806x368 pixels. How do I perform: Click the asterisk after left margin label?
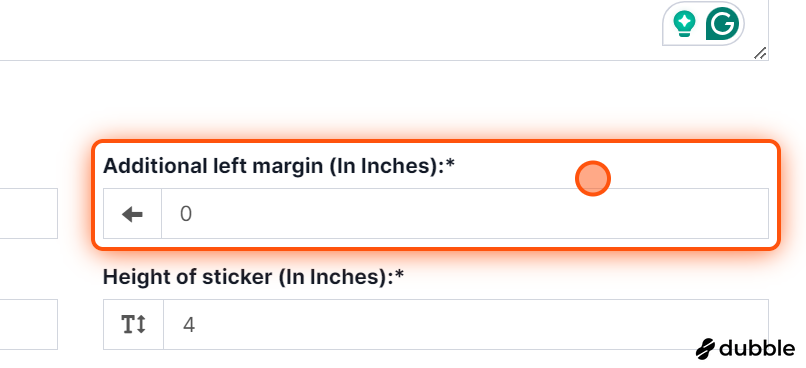pyautogui.click(x=451, y=164)
